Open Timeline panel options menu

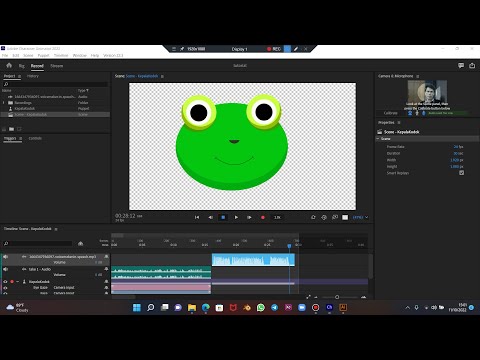[56, 229]
